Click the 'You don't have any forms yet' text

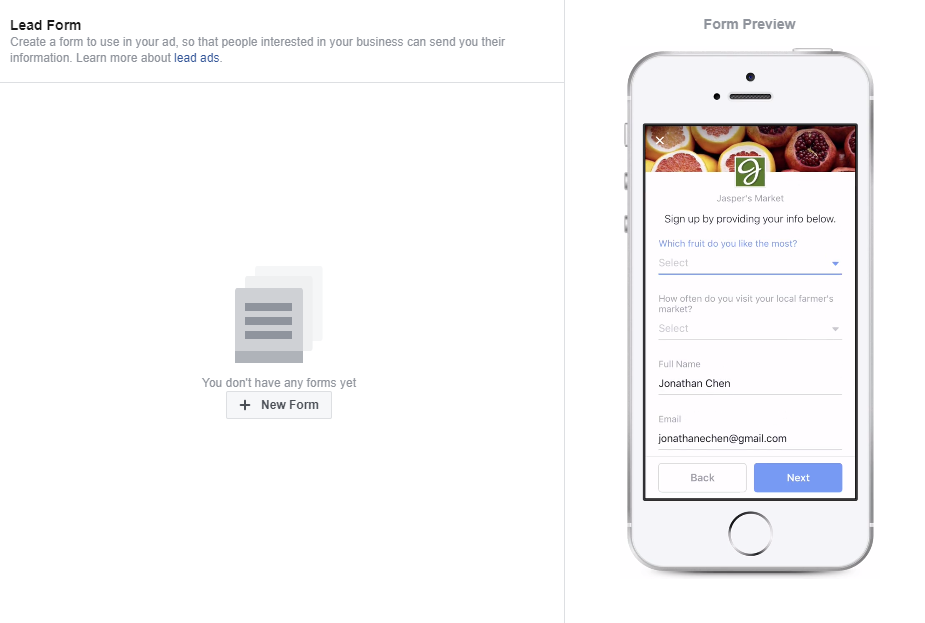(x=278, y=383)
